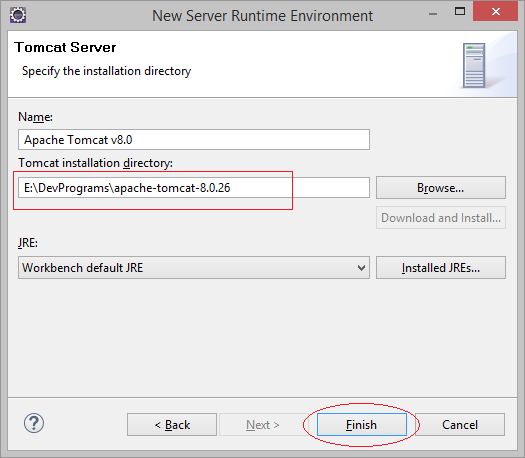Click the server tower image in header
This screenshot has height=458, width=525.
474,65
